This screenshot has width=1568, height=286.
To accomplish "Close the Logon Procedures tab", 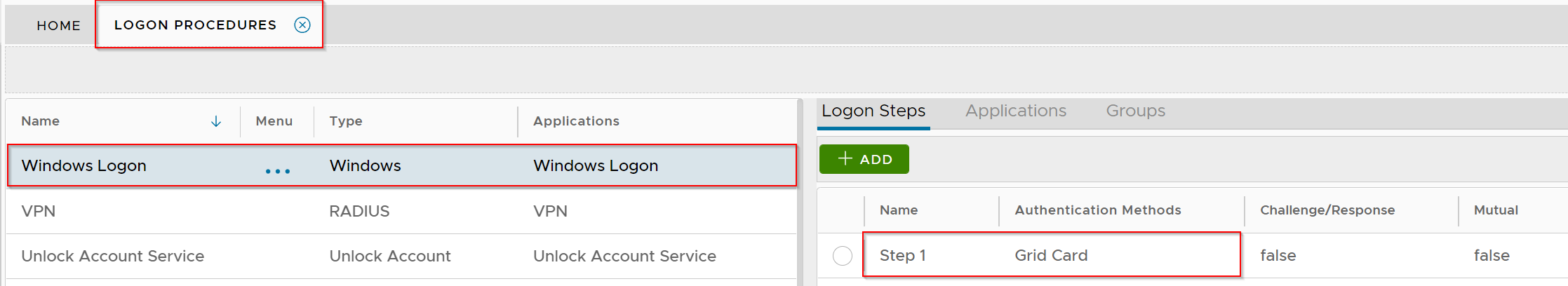I will point(302,25).
